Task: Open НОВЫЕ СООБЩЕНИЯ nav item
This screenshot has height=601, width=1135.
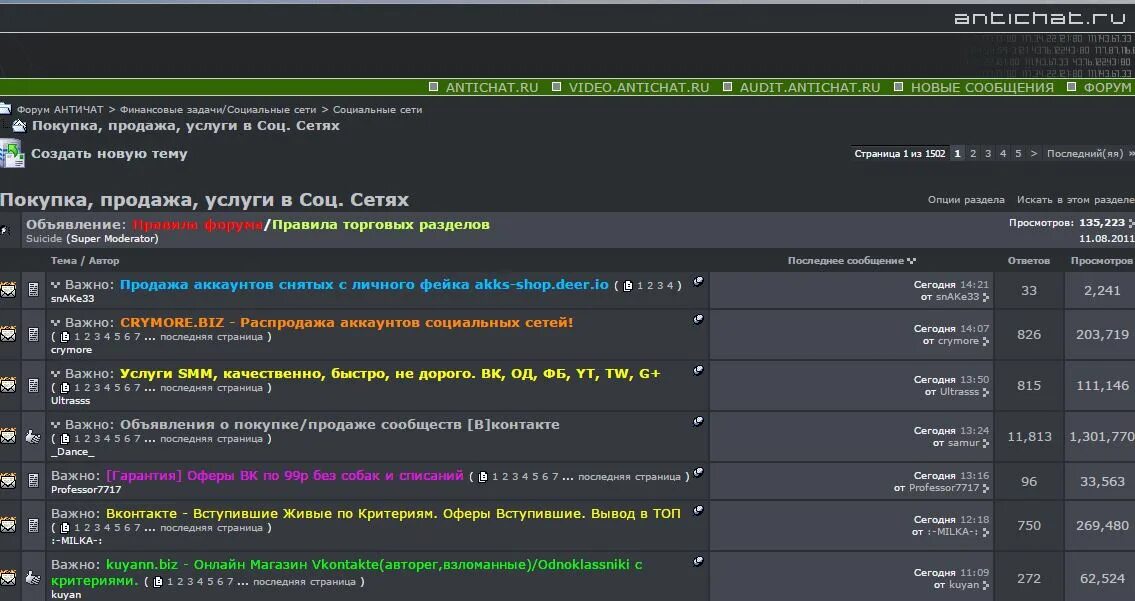Action: 982,88
